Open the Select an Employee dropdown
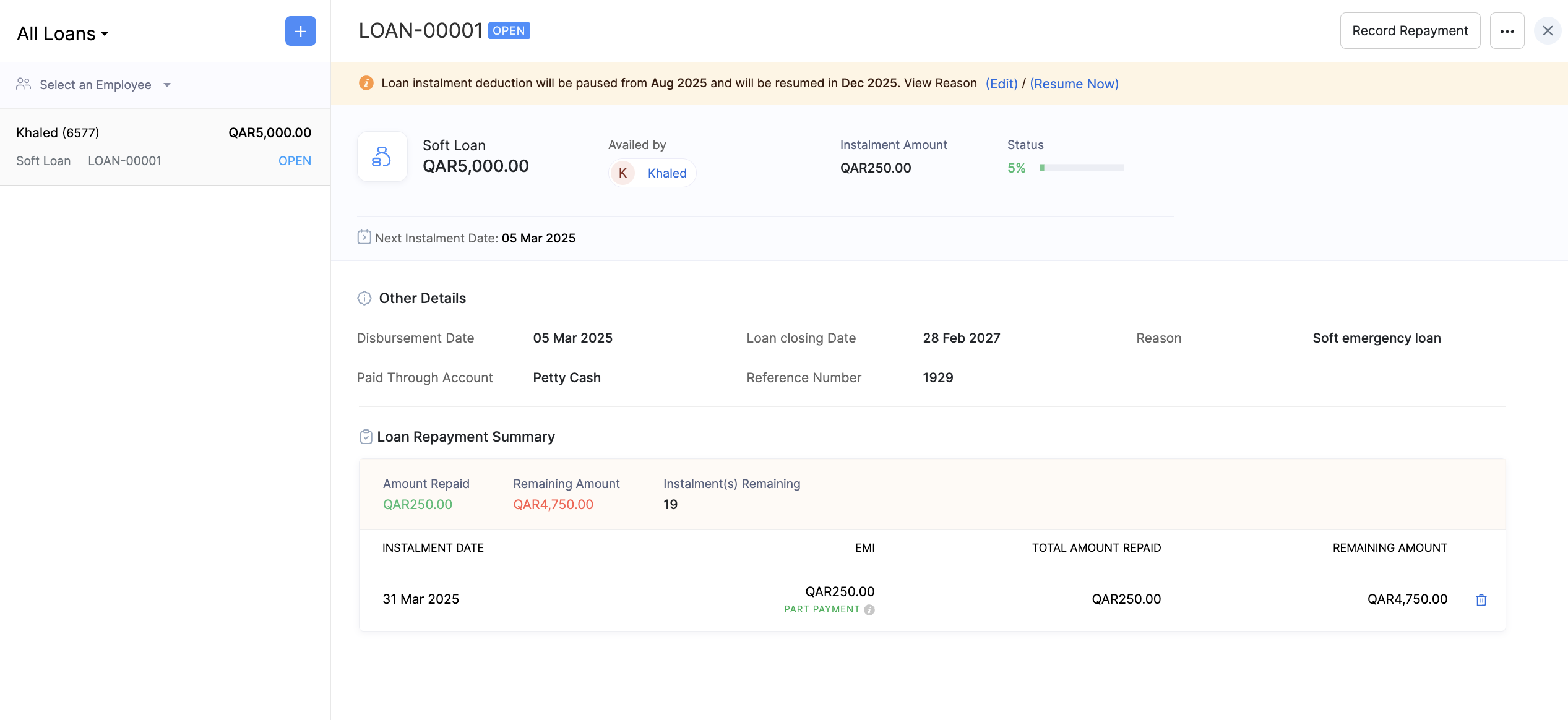The height and width of the screenshot is (720, 1568). point(96,85)
